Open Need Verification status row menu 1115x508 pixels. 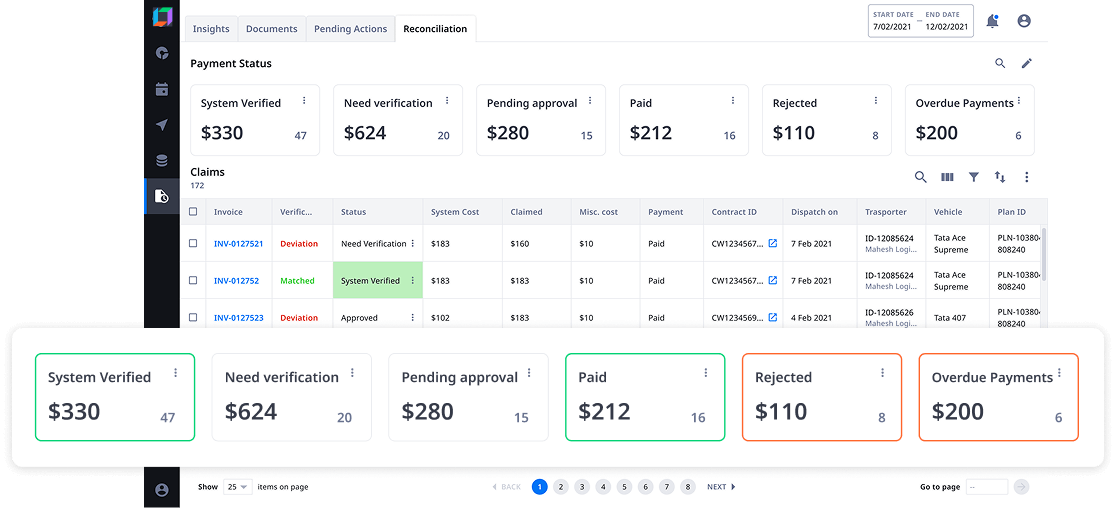412,243
